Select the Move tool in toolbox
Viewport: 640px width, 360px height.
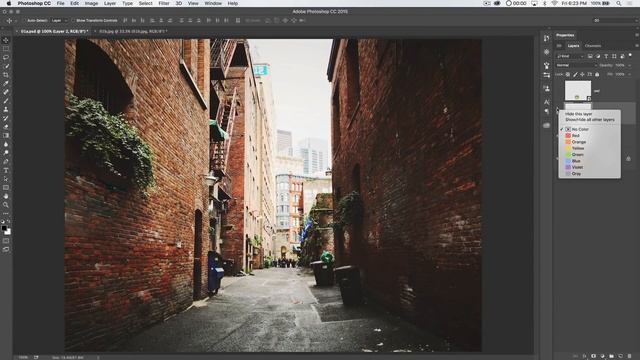tap(6, 40)
